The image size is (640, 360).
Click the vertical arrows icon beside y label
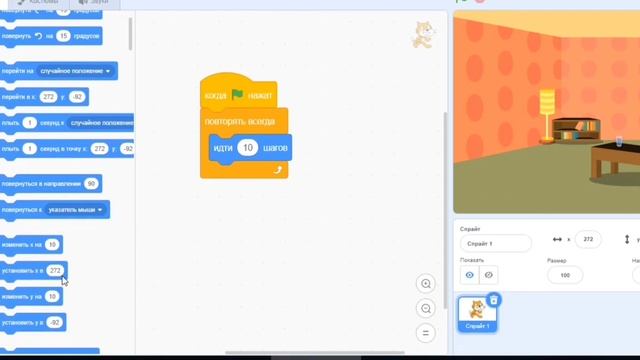coord(627,240)
